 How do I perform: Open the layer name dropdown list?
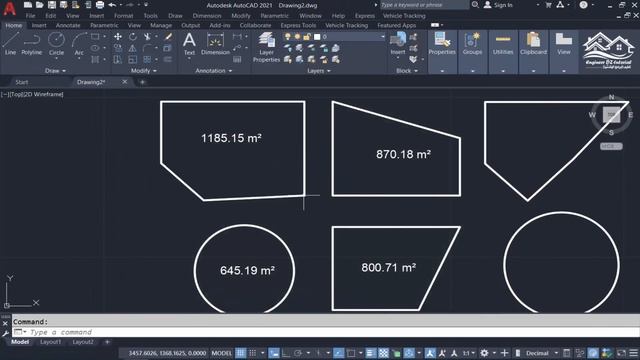coord(382,37)
